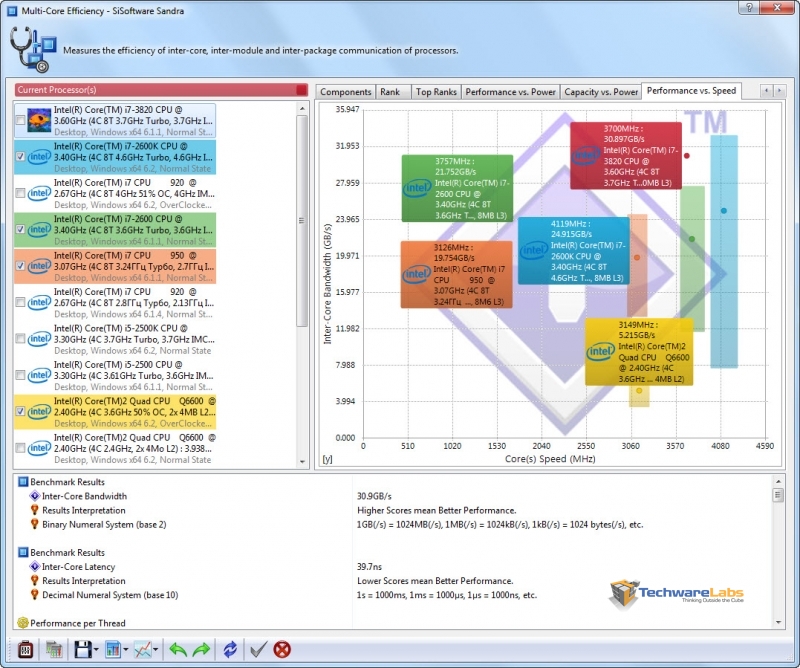800x668 pixels.
Task: Enable the i5-2500 processor checkbox
Action: (x=20, y=376)
